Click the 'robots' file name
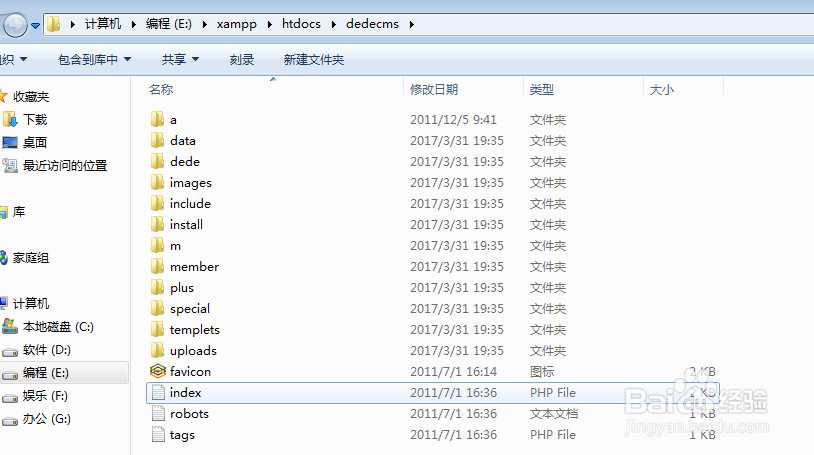 189,414
